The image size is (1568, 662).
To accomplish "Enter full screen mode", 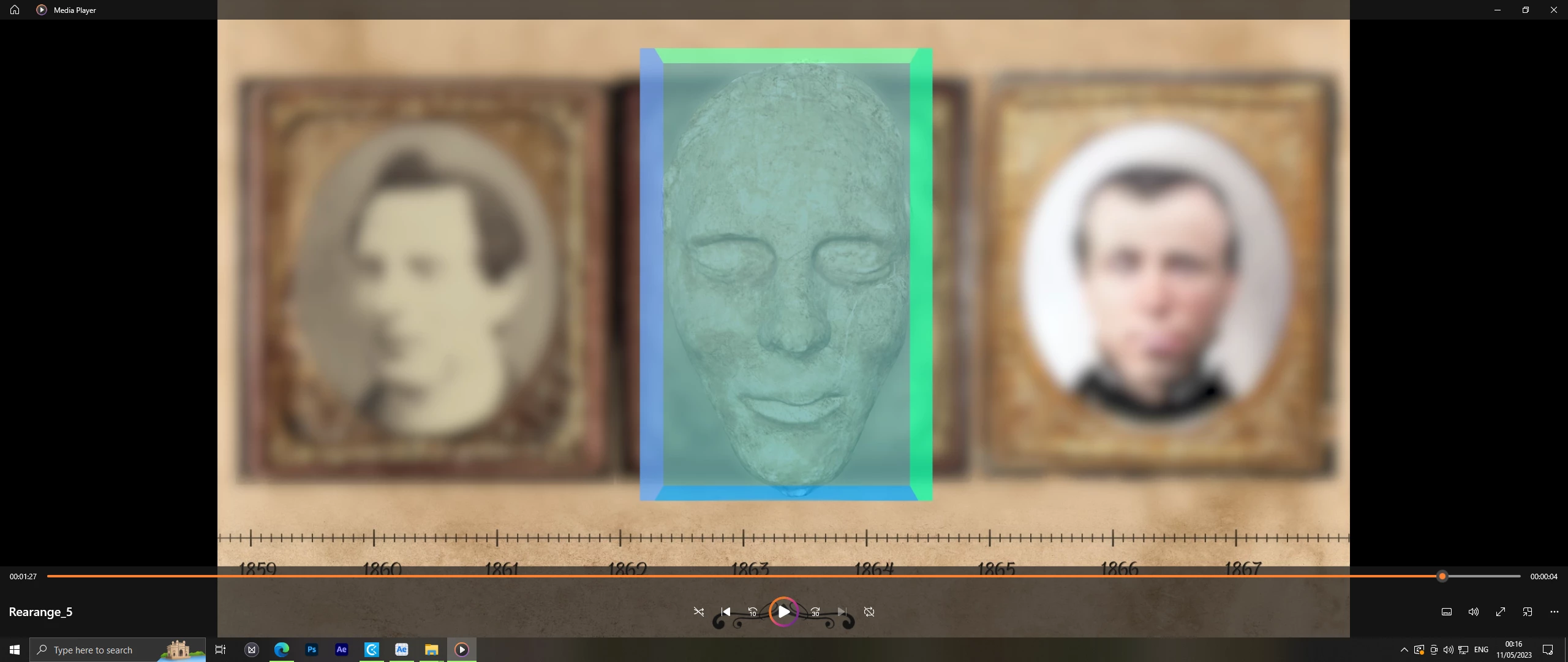I will click(1501, 612).
